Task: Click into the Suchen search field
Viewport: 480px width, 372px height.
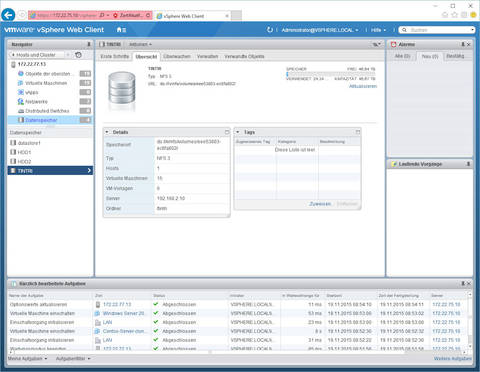Action: tap(437, 30)
